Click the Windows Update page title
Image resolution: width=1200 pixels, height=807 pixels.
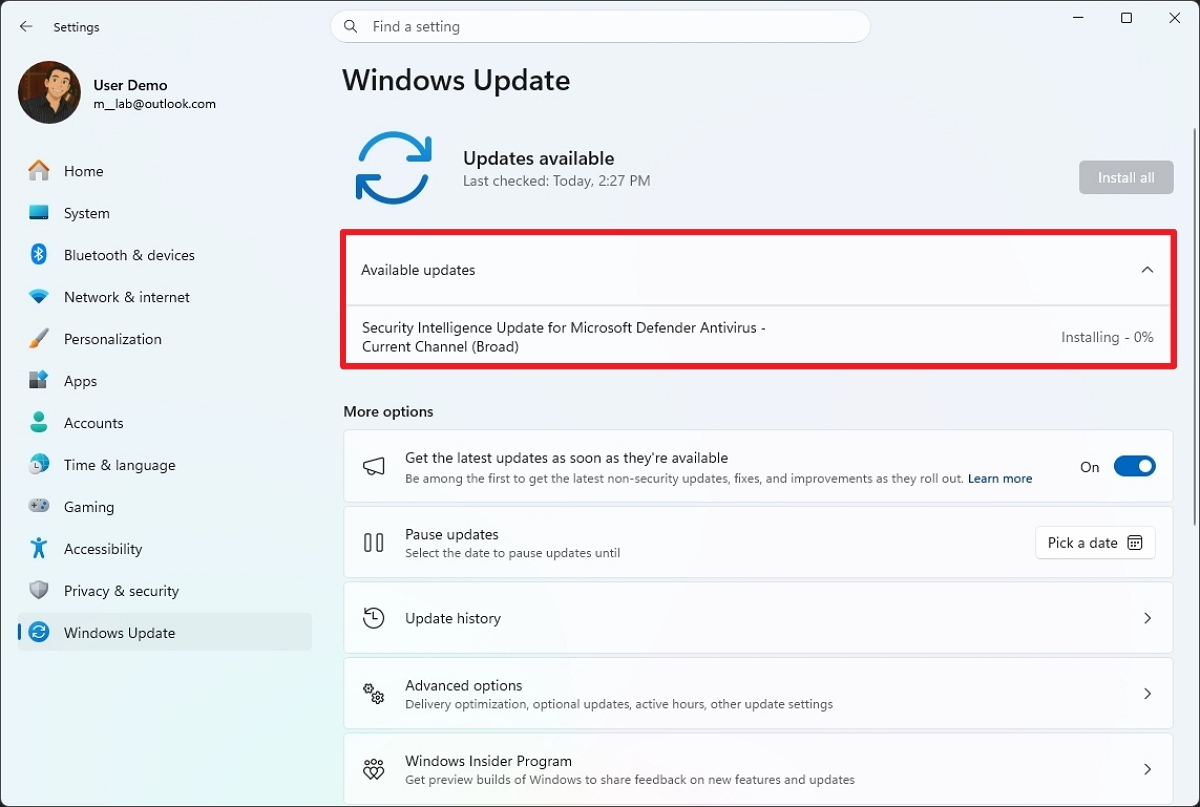[x=456, y=80]
